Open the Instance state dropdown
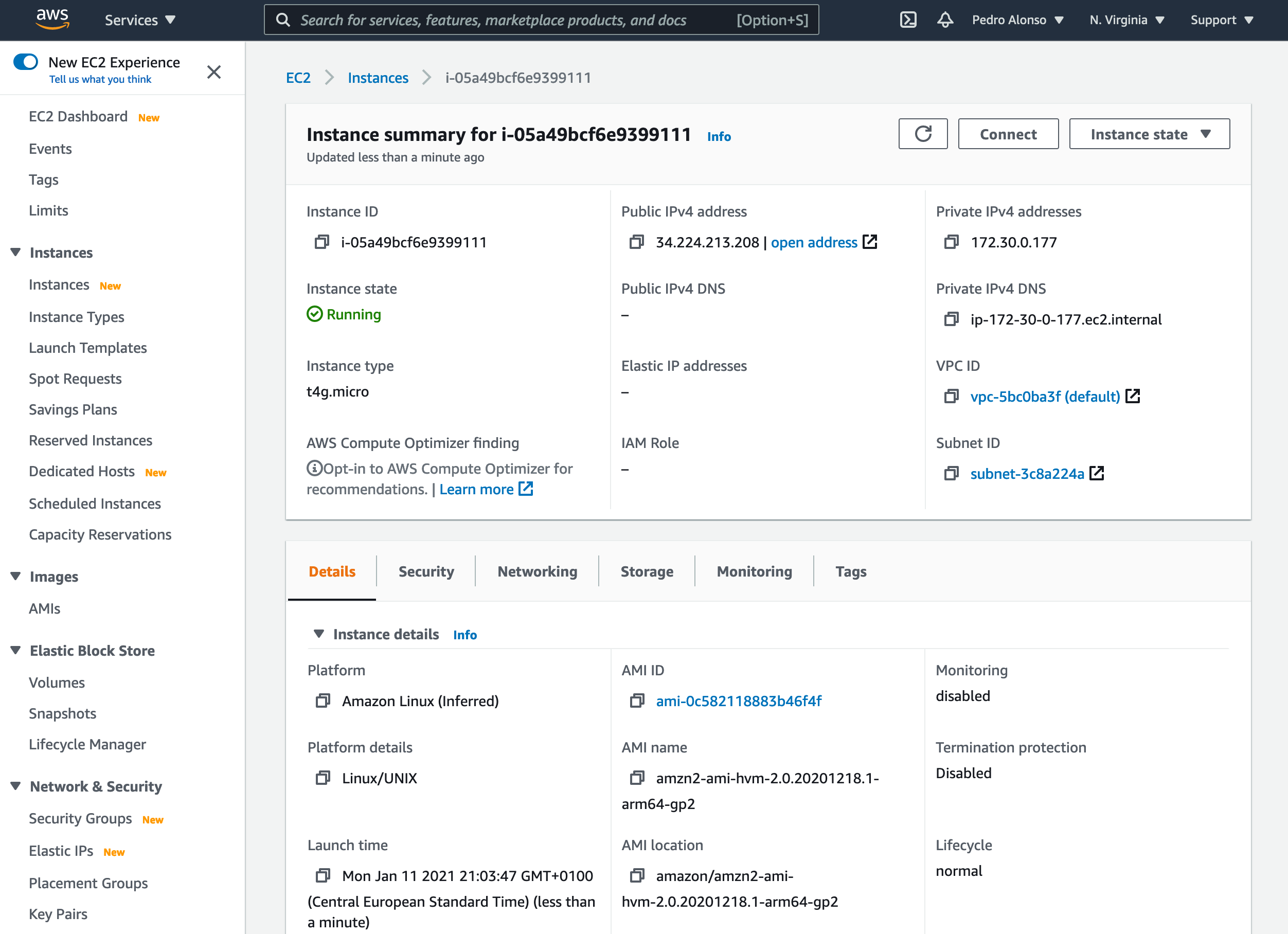Screen dimensions: 1288x934 coord(1150,134)
